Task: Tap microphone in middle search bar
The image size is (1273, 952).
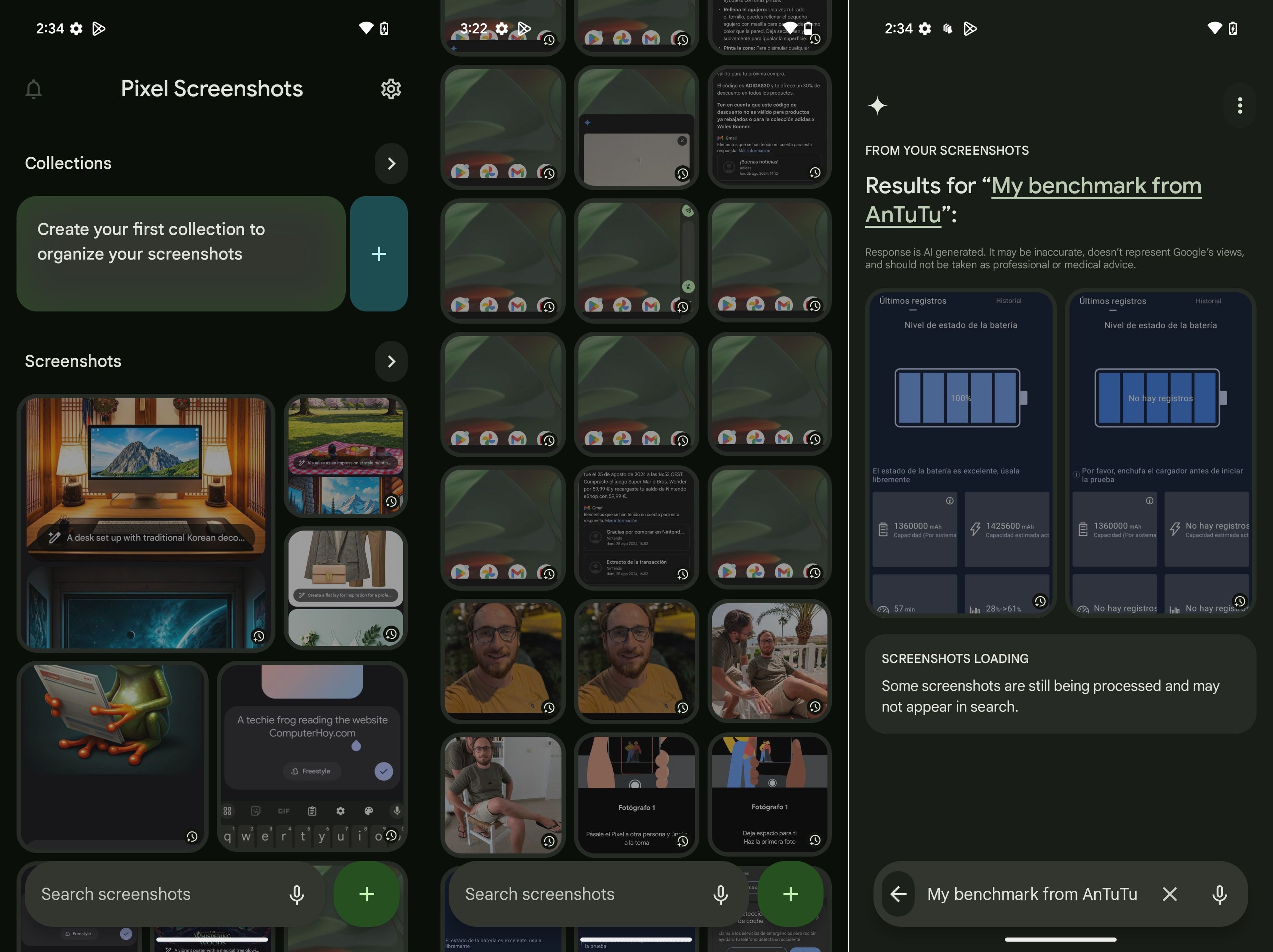Action: [720, 894]
